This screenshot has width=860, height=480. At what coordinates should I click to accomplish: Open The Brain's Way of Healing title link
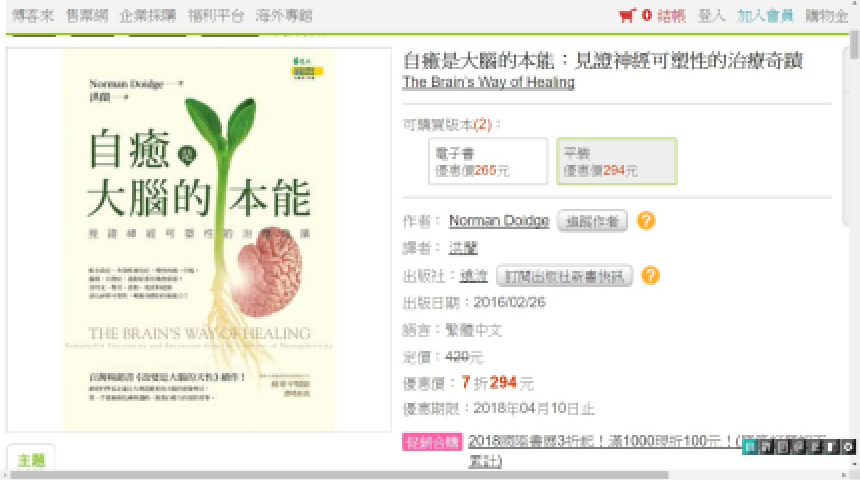coord(488,82)
